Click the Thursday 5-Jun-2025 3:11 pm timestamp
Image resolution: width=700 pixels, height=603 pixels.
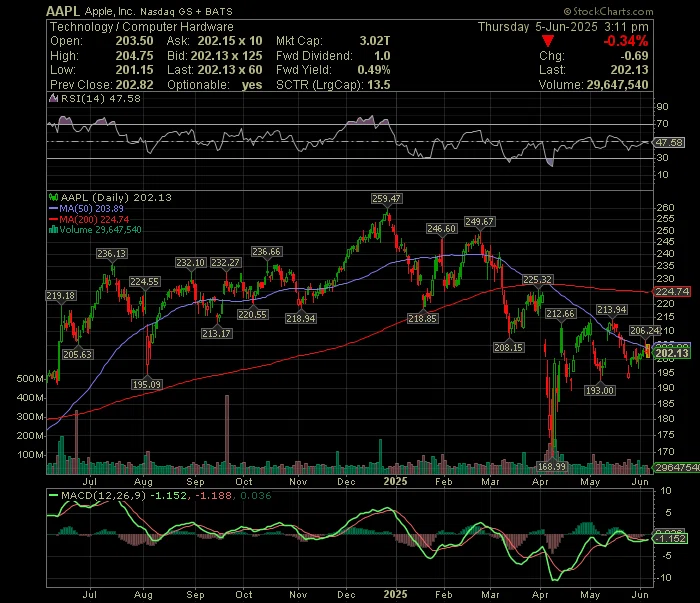tap(563, 27)
